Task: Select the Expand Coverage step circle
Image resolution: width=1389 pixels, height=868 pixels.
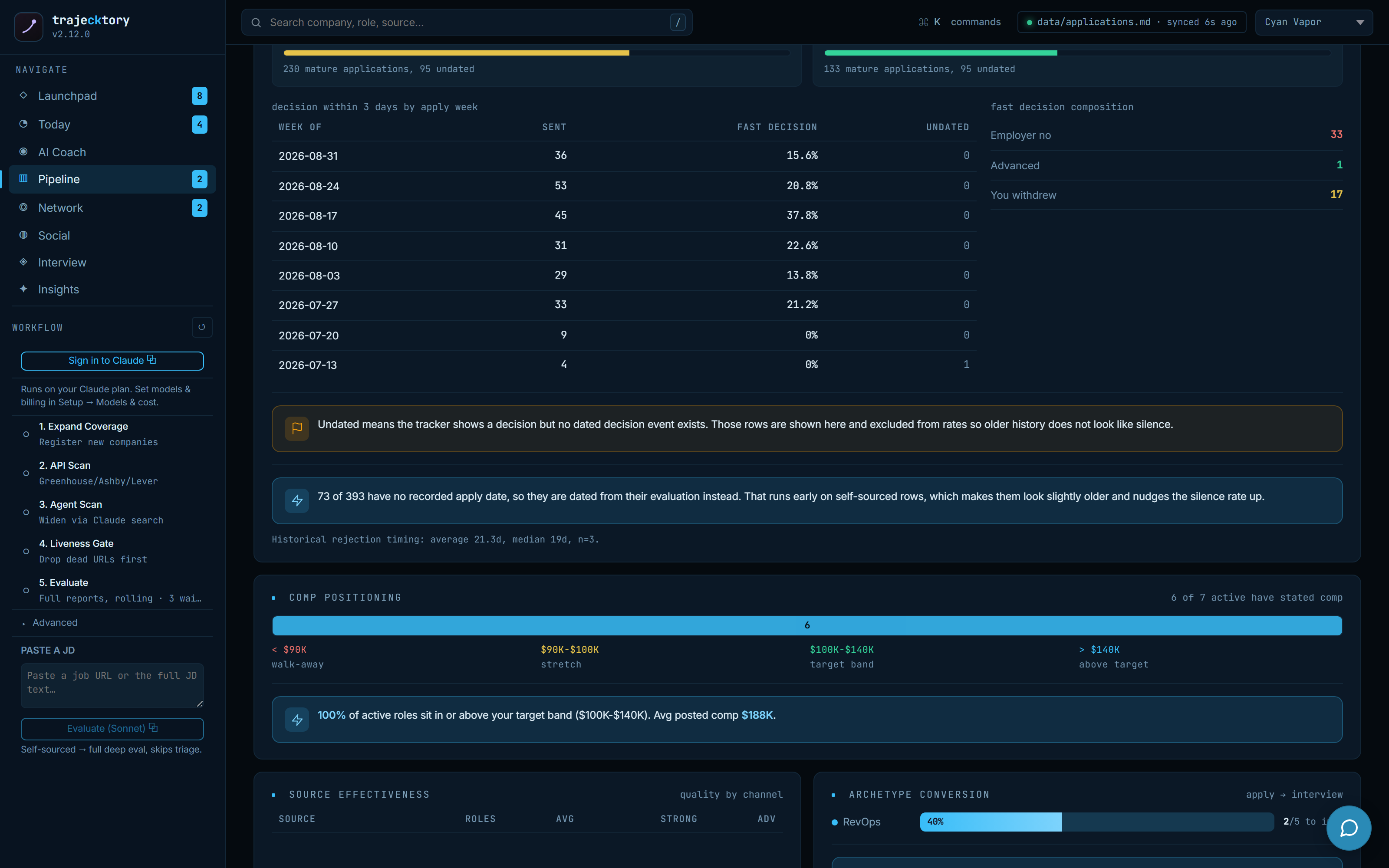Action: pyautogui.click(x=26, y=434)
